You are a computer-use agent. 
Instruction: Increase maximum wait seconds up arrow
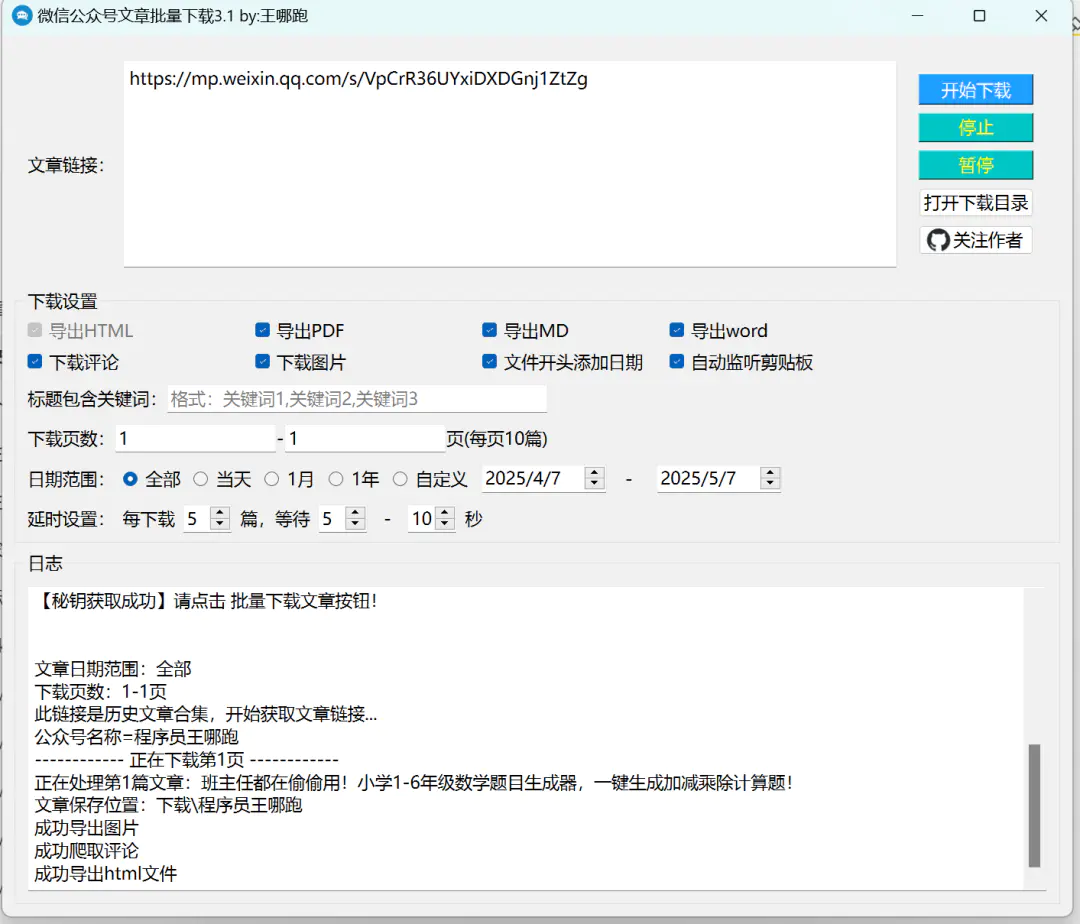coord(445,513)
